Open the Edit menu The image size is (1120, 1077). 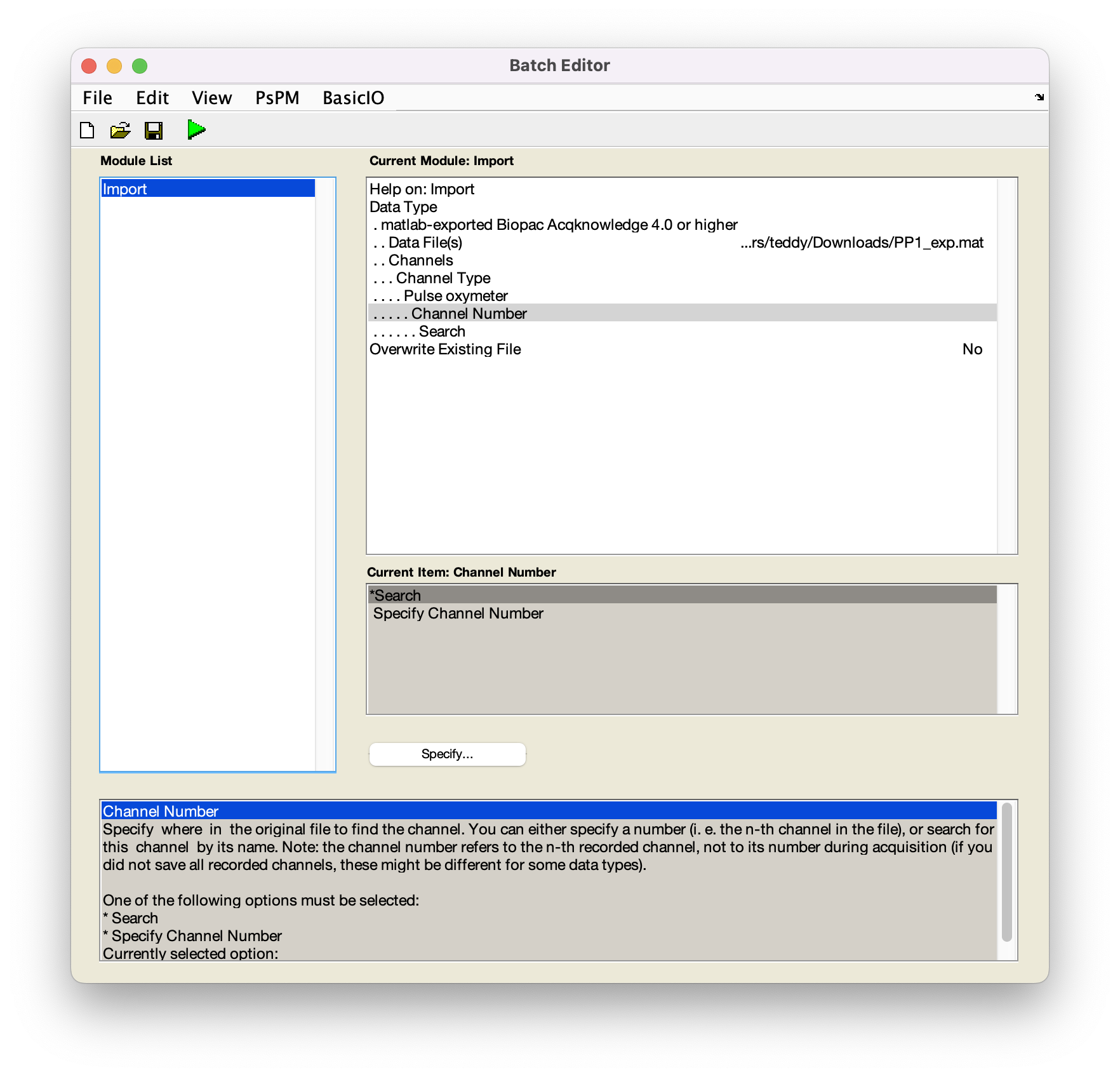[x=151, y=97]
